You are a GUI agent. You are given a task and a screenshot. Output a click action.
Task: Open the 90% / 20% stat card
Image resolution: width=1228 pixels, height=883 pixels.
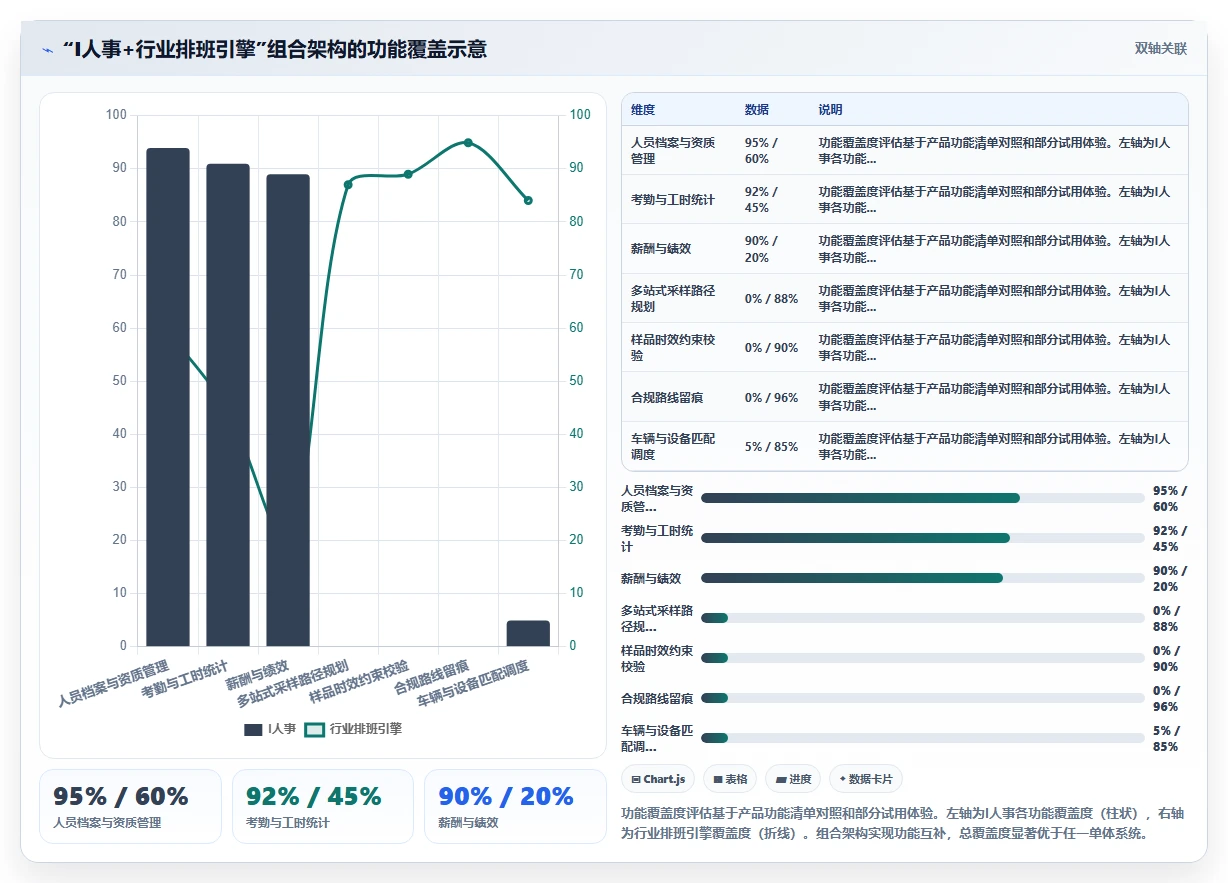[x=515, y=806]
